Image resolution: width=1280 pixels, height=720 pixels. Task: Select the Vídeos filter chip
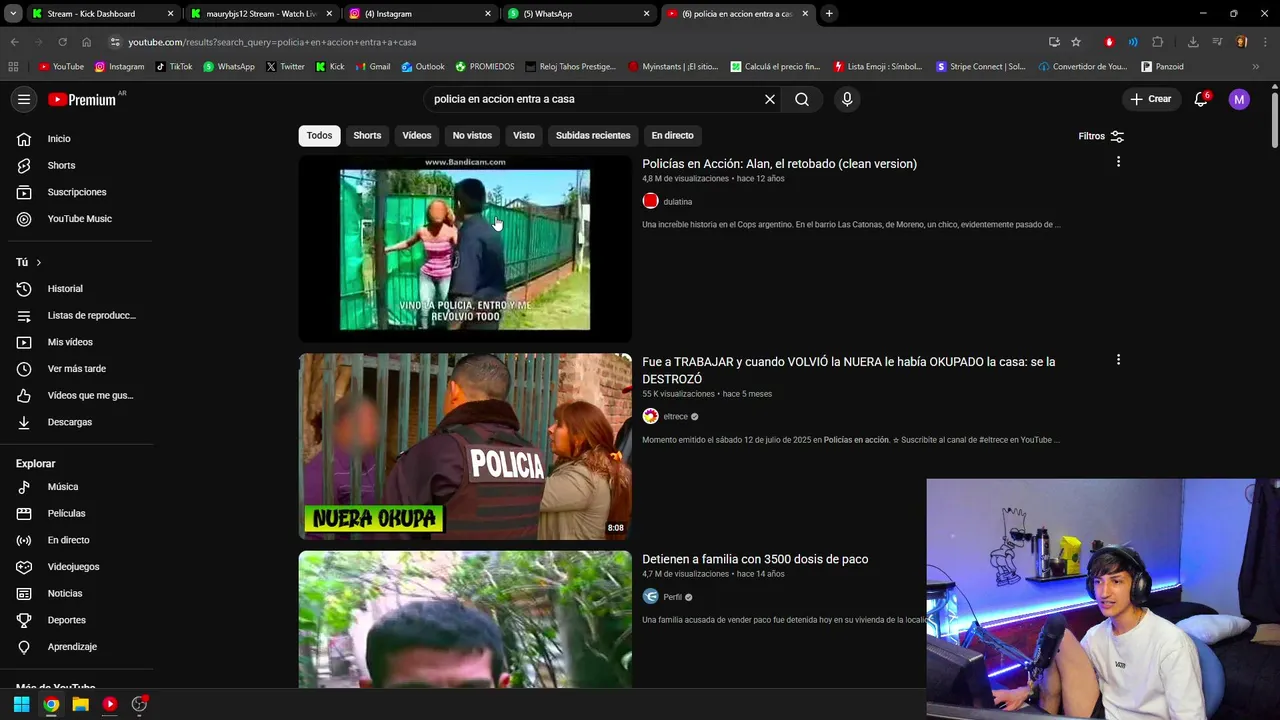[x=417, y=135]
